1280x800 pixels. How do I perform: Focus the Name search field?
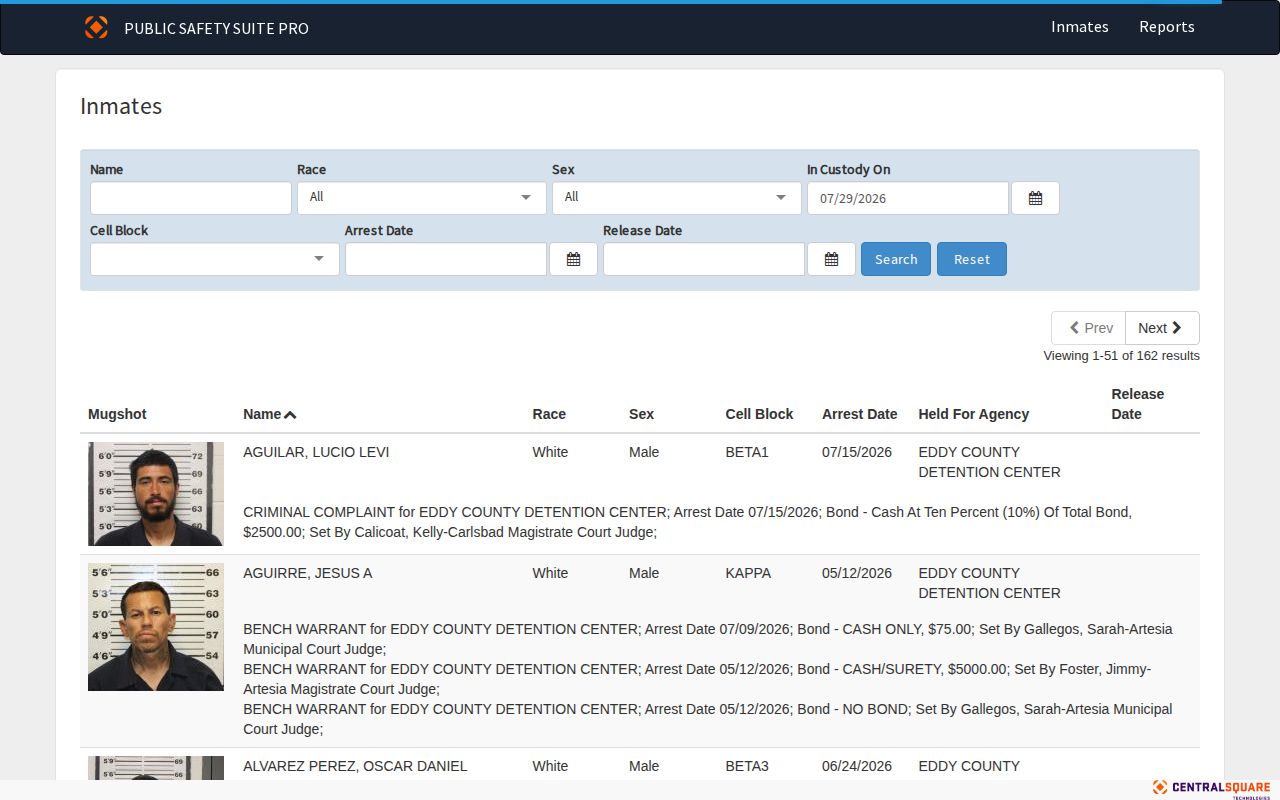tap(190, 198)
